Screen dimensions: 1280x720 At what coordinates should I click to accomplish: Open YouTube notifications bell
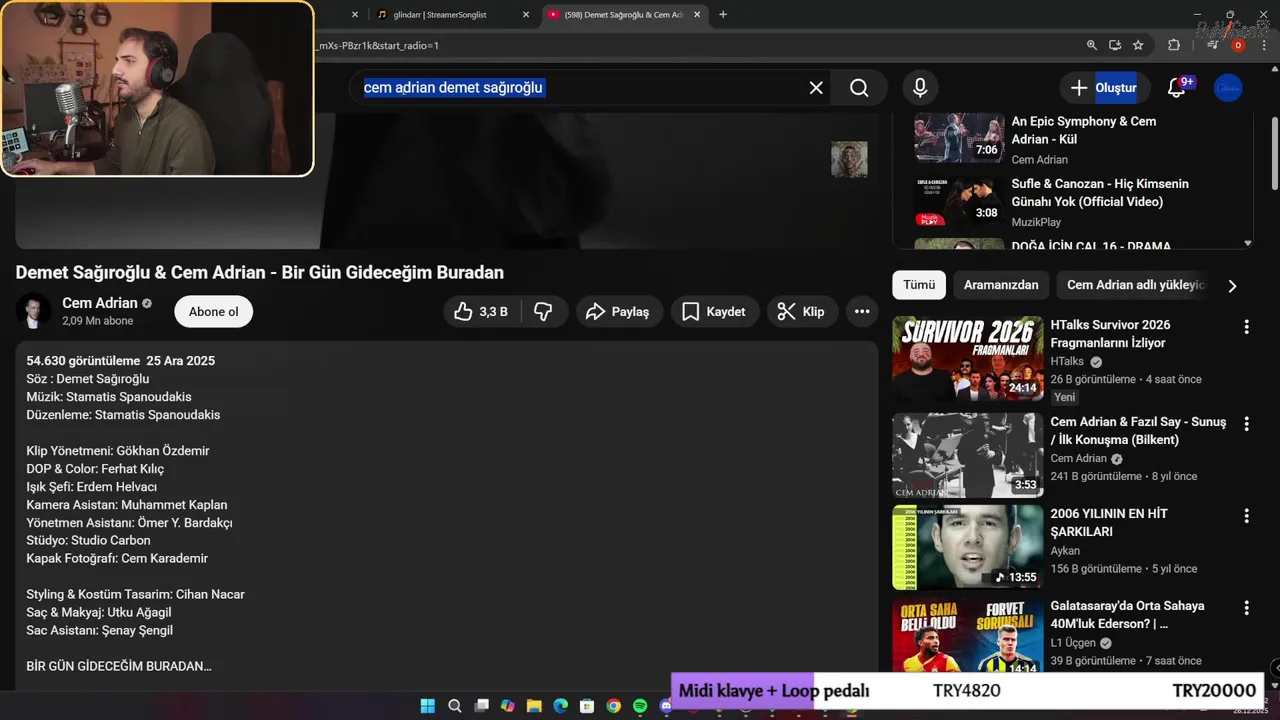point(1177,88)
